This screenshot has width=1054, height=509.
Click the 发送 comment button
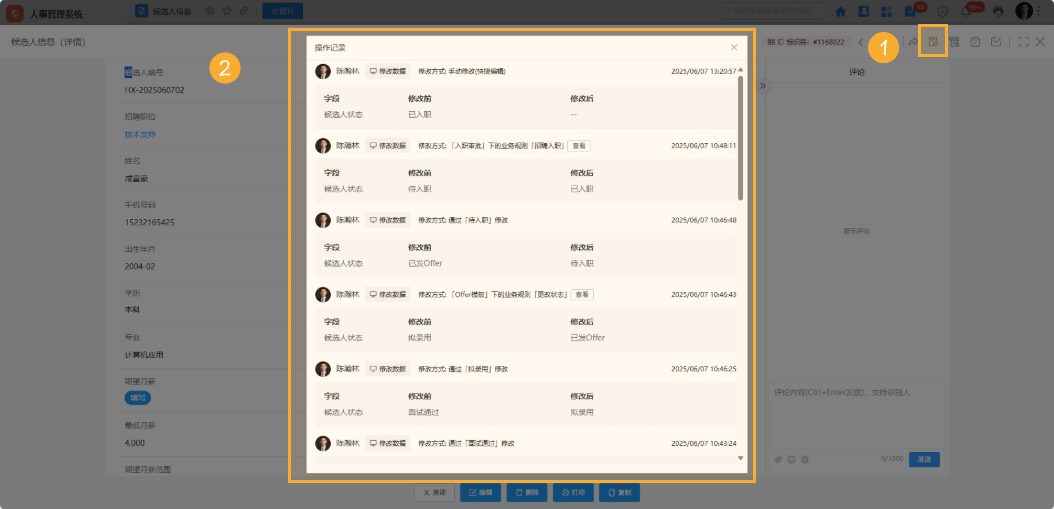click(x=924, y=460)
